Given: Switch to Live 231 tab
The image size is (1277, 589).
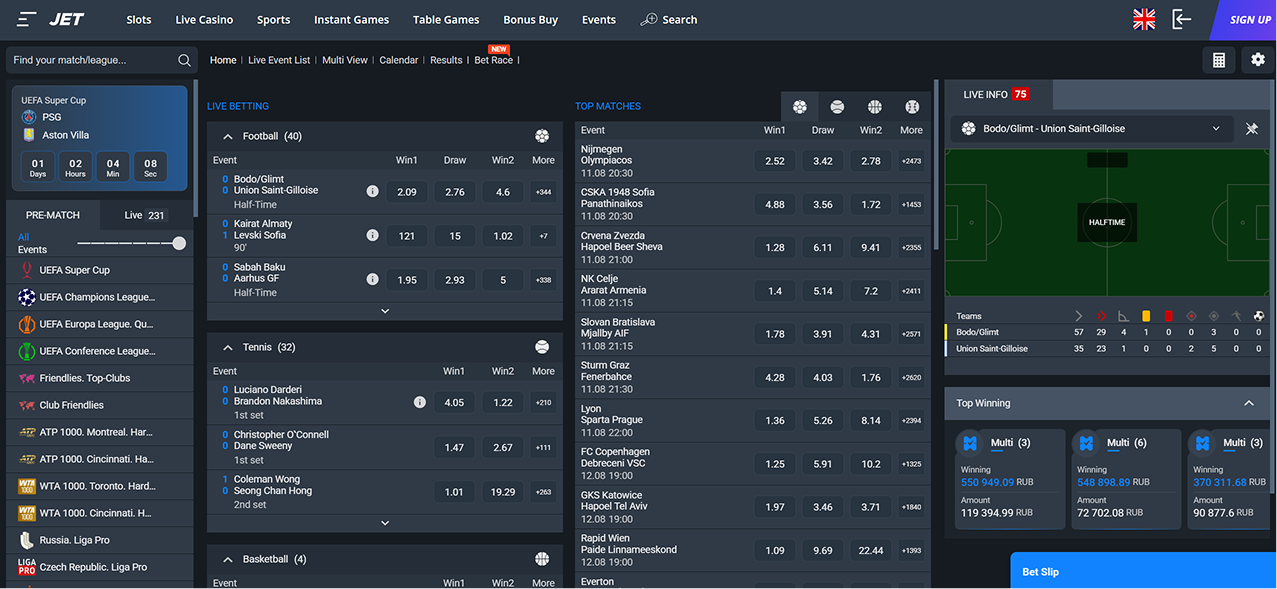Looking at the screenshot, I should coord(145,215).
